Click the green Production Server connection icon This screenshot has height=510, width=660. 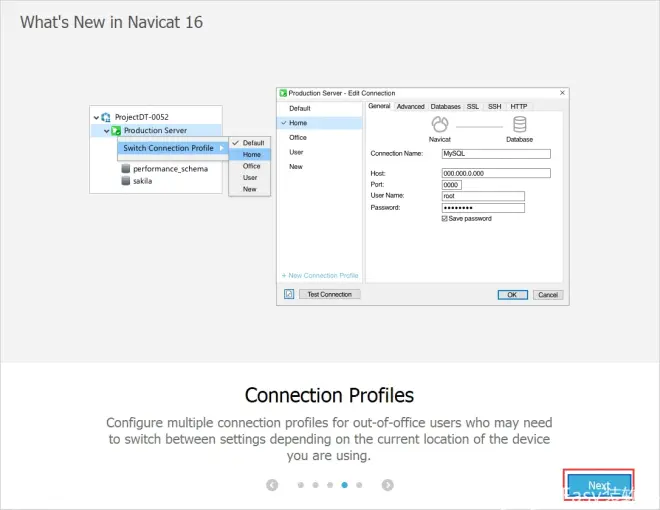[x=116, y=131]
